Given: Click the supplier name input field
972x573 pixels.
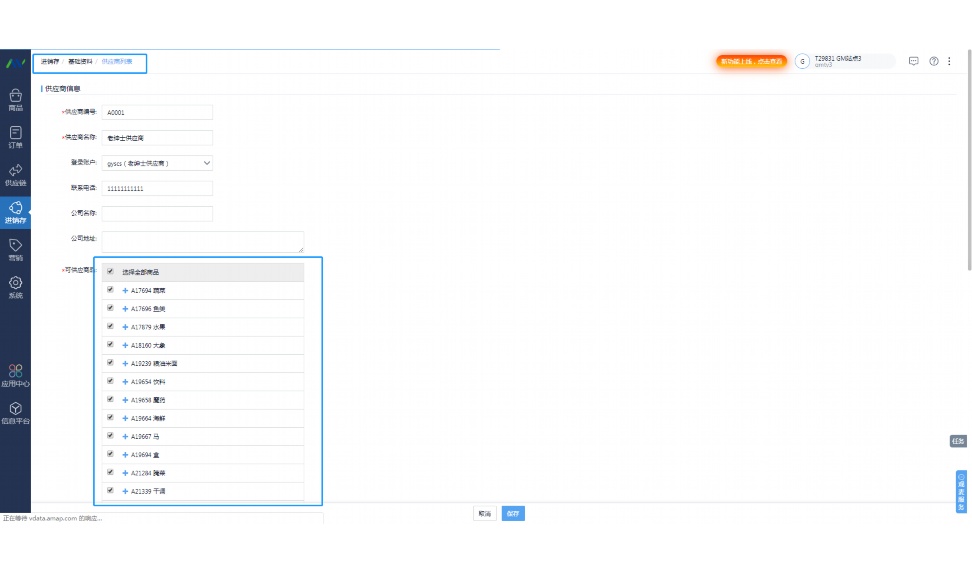Looking at the screenshot, I should click(x=157, y=138).
